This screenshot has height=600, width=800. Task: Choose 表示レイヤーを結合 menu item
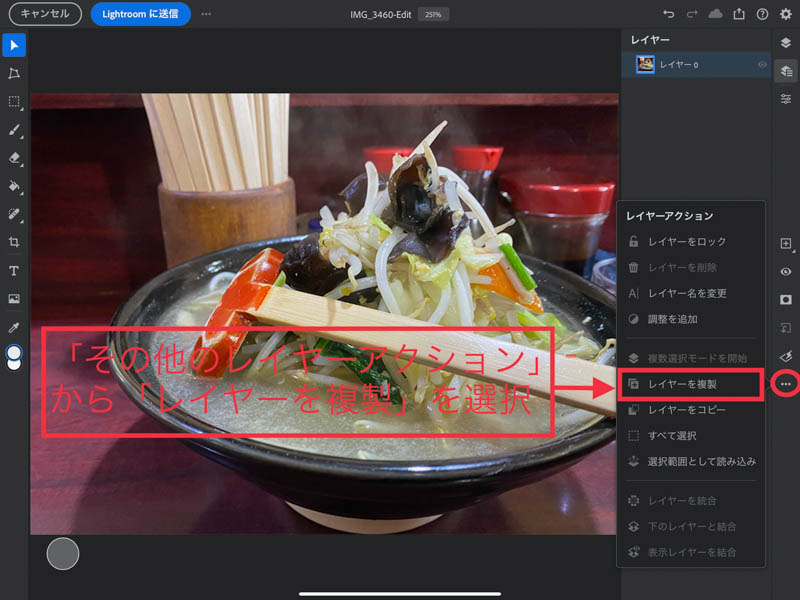click(691, 553)
